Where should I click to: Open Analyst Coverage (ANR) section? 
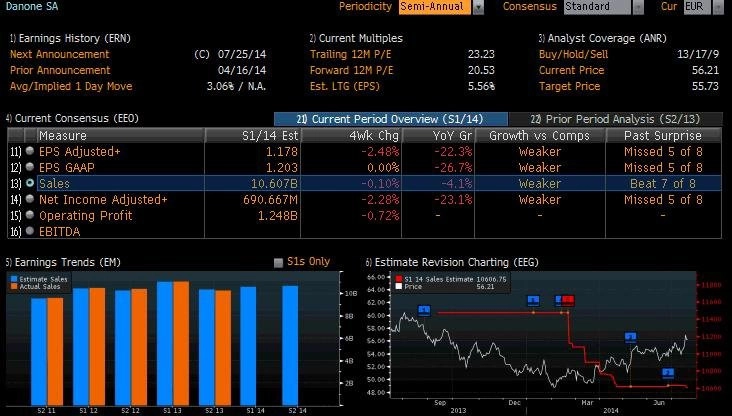pyautogui.click(x=602, y=38)
